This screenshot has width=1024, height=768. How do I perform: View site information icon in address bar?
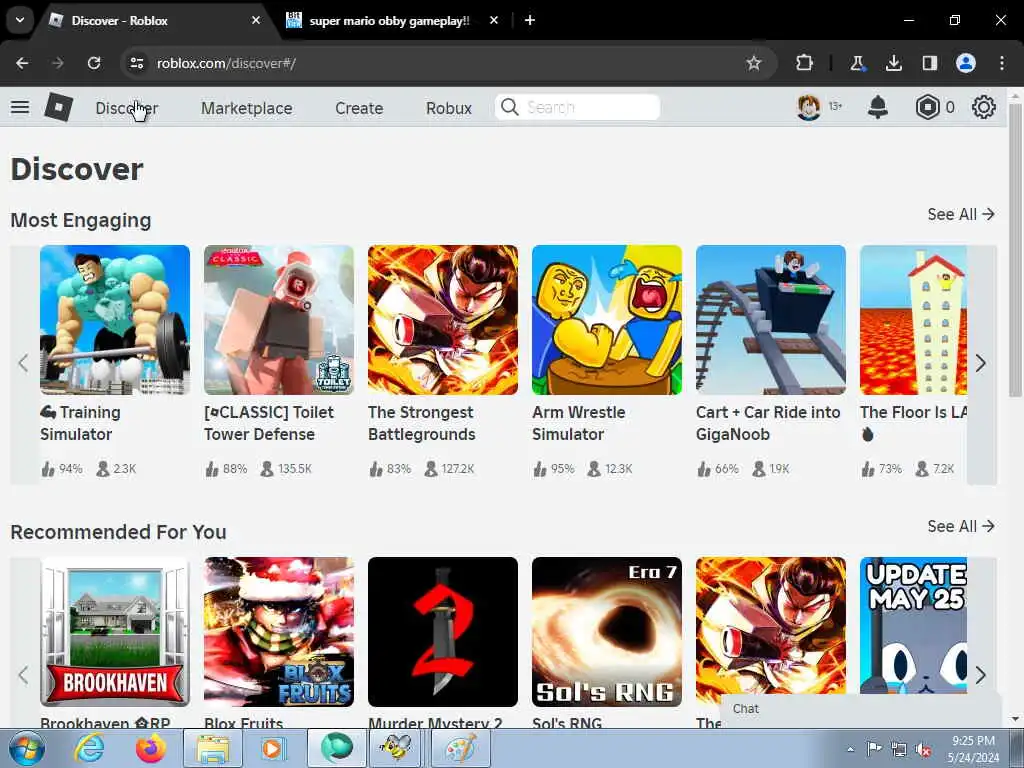point(136,63)
